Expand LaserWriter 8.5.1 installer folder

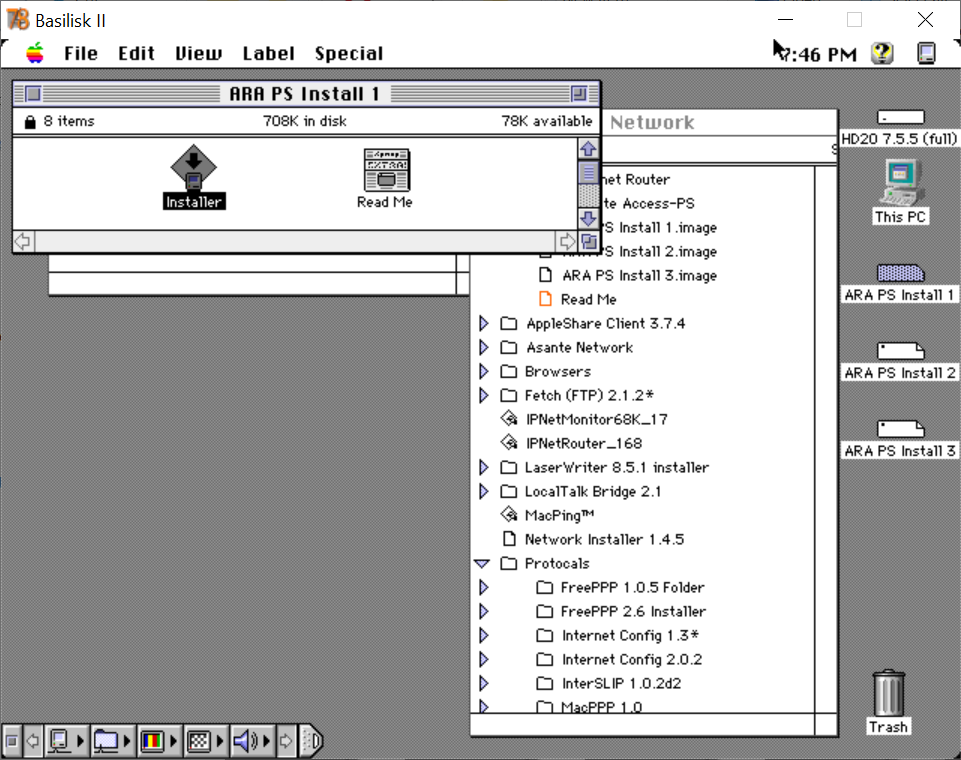484,468
